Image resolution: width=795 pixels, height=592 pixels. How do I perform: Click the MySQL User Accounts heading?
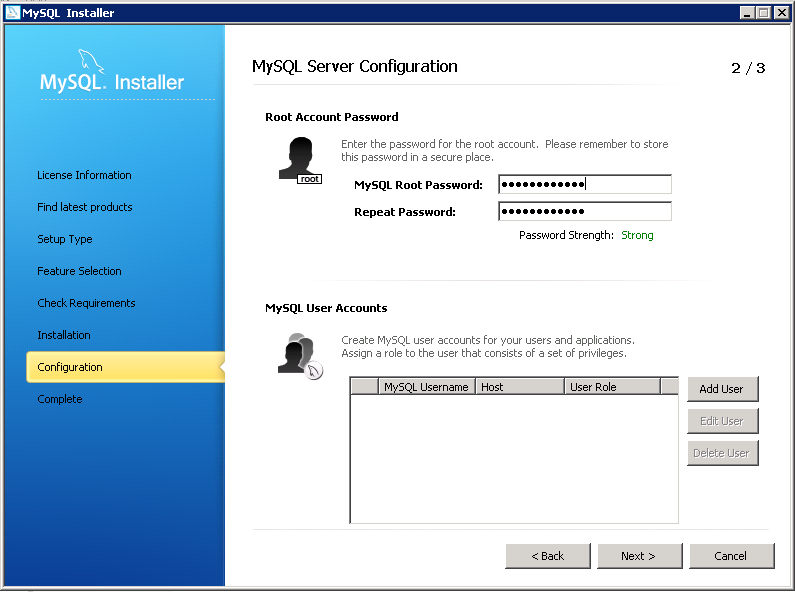(326, 308)
